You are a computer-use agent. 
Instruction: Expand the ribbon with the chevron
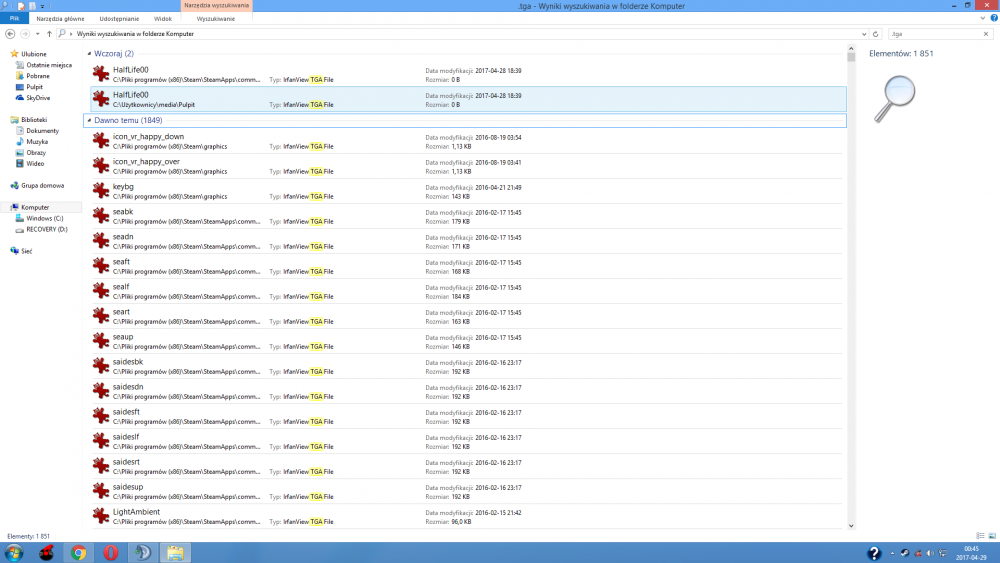983,19
